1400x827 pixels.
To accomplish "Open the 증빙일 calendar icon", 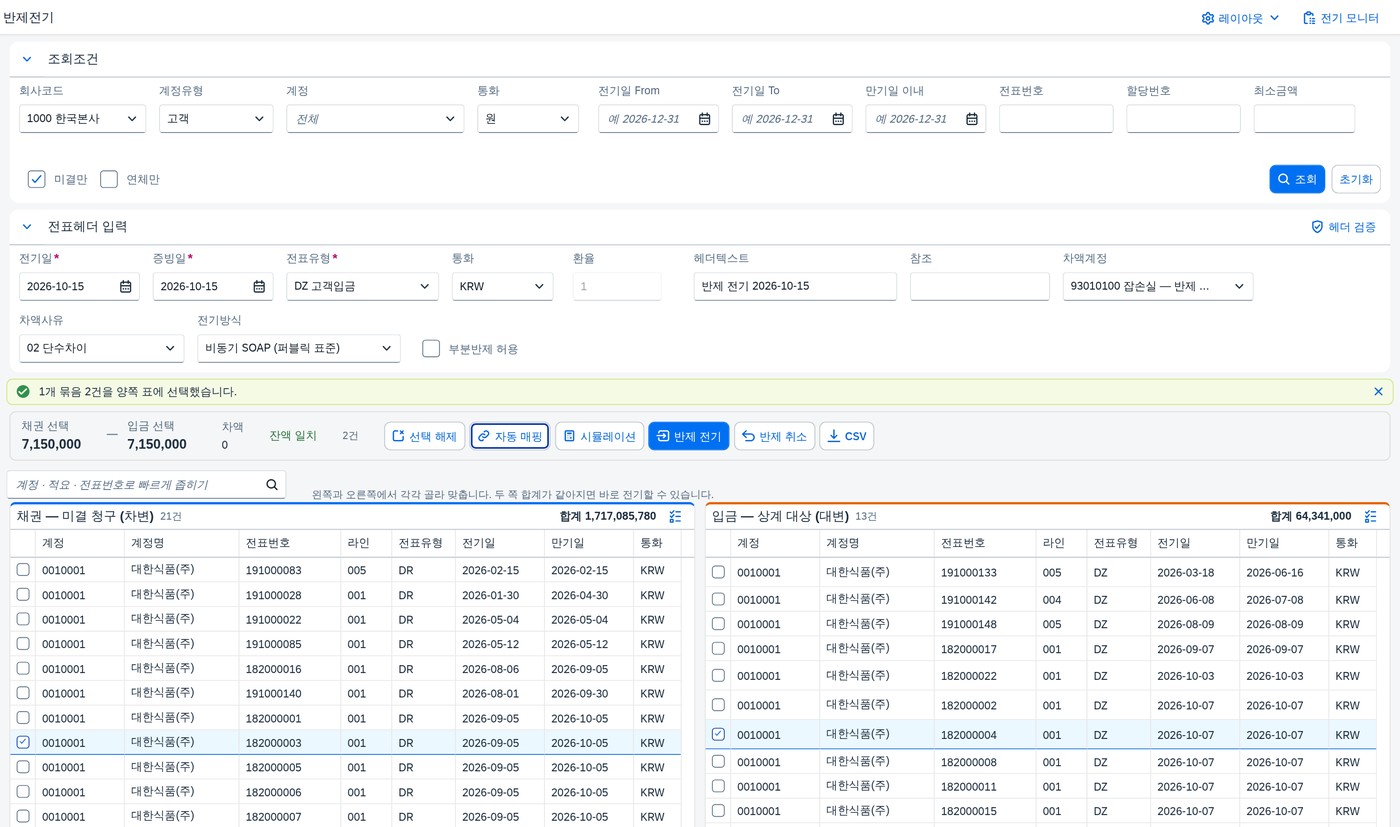I will coord(259,287).
